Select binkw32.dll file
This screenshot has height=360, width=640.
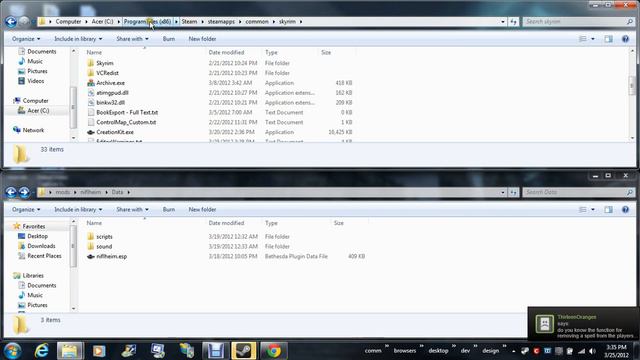tap(110, 102)
